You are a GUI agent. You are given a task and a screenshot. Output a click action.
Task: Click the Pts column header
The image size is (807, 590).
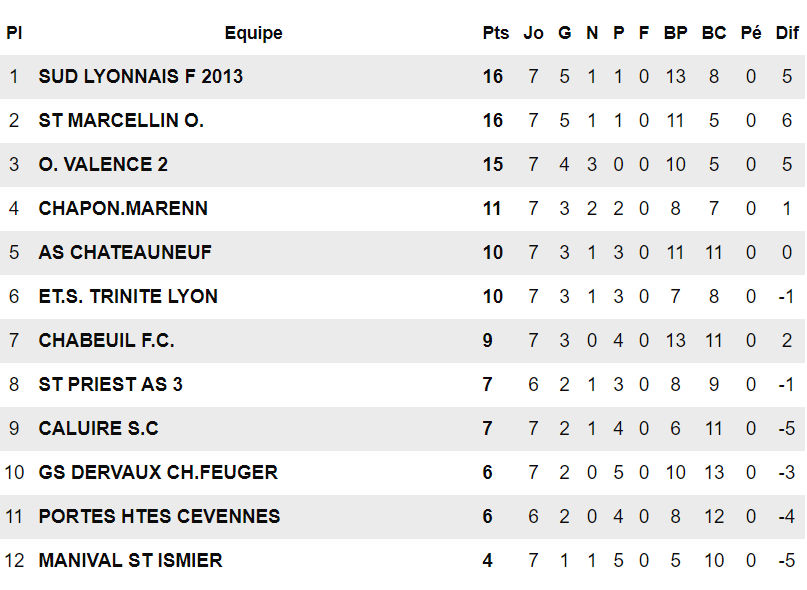click(x=495, y=33)
